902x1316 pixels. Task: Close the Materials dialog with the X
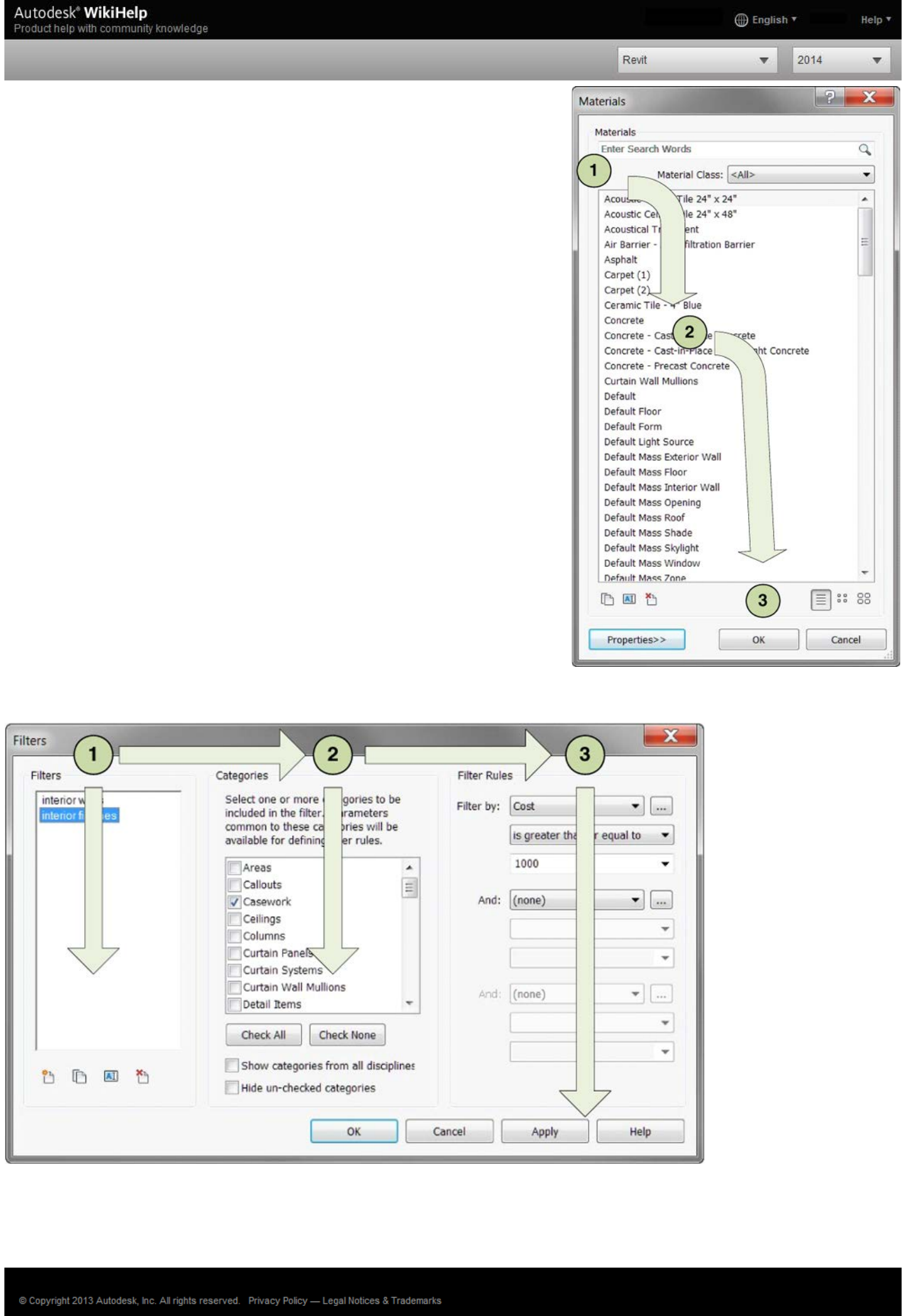coord(869,97)
